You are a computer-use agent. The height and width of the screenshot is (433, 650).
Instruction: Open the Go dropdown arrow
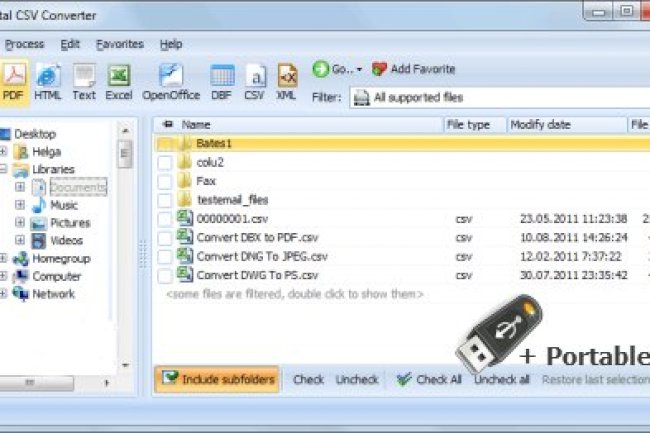359,70
